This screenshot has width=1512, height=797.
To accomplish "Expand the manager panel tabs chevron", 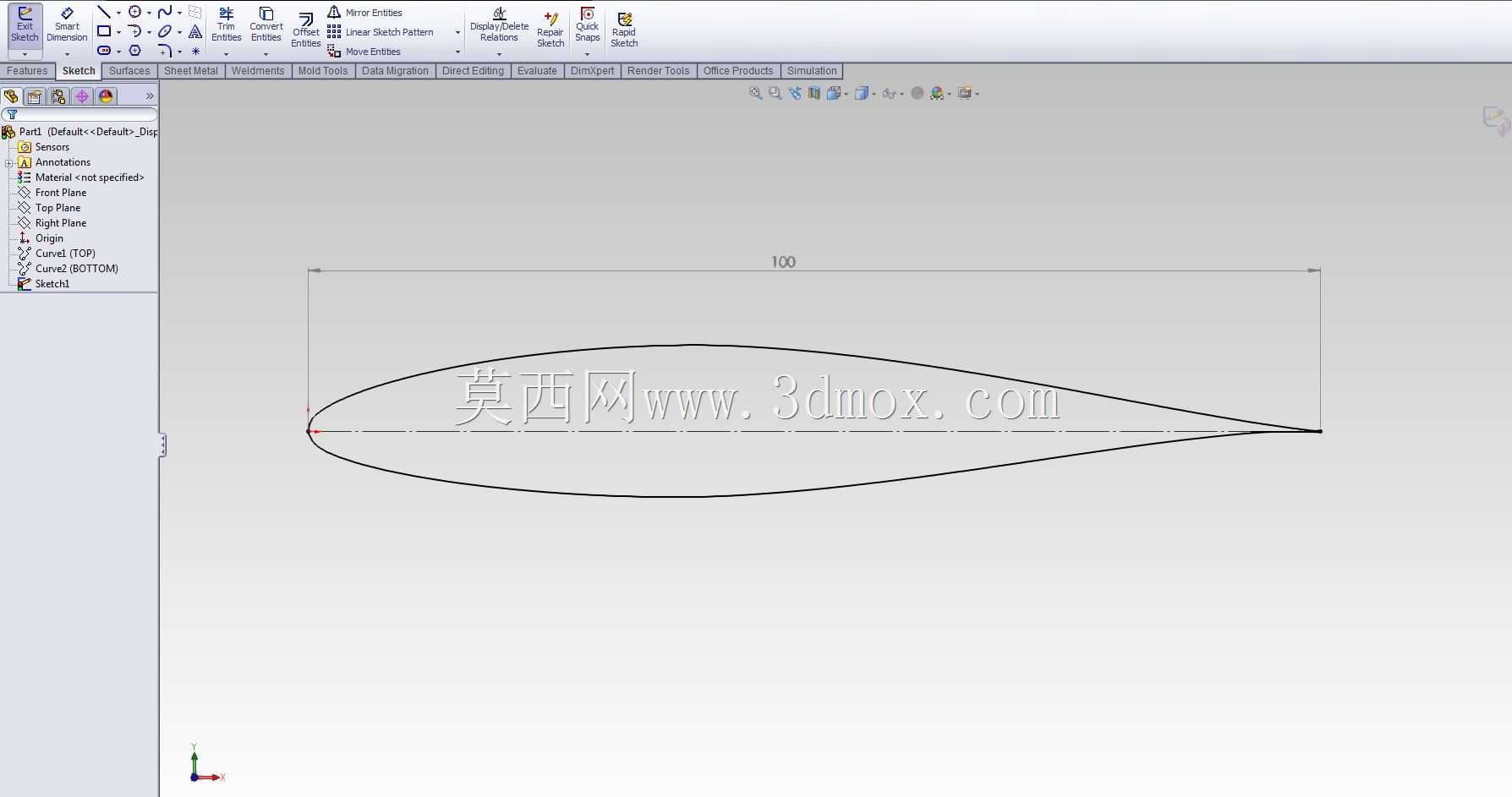I will click(x=150, y=96).
